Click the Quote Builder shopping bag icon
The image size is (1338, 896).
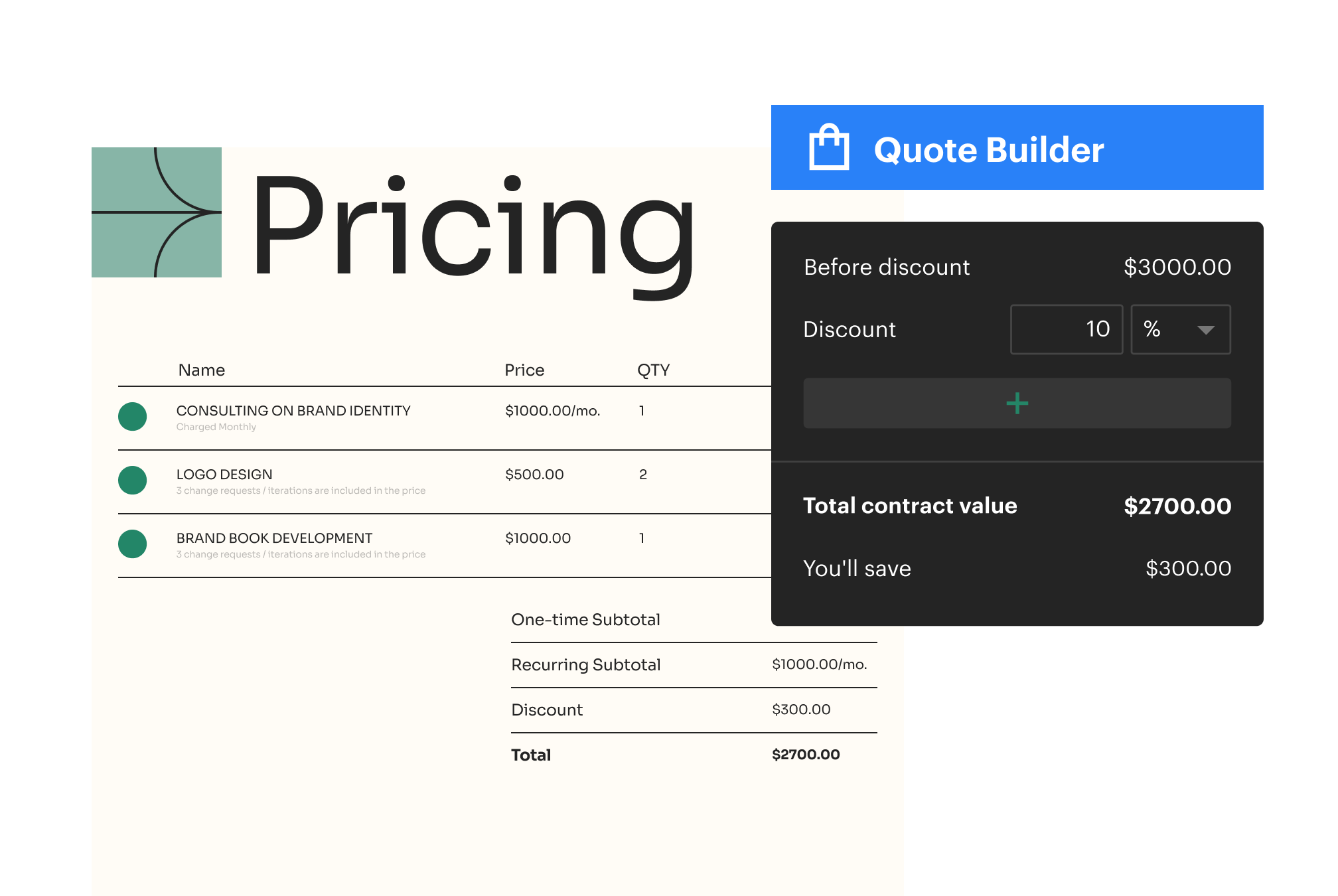pyautogui.click(x=829, y=147)
